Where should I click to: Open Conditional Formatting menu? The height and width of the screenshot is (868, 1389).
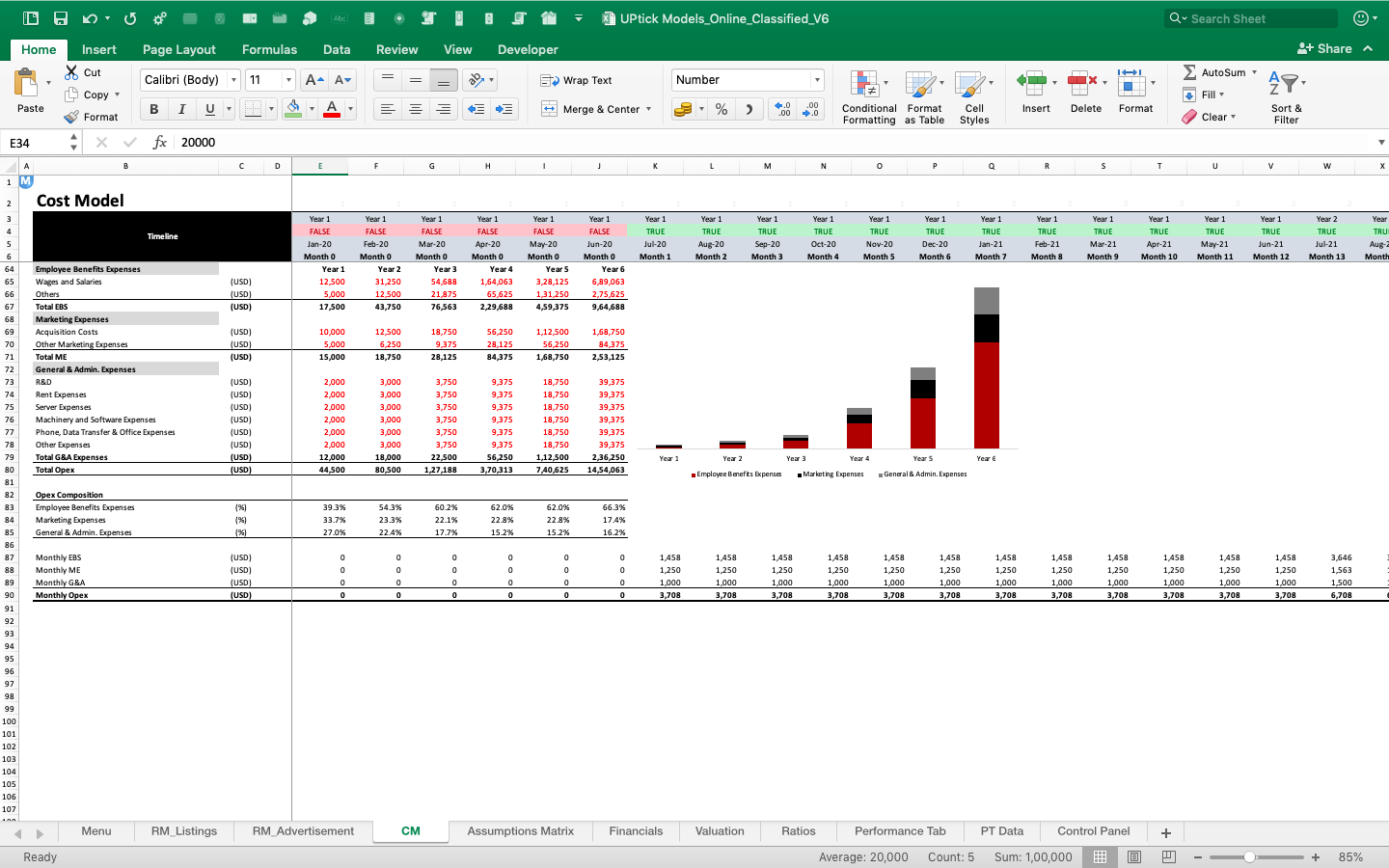click(x=869, y=96)
